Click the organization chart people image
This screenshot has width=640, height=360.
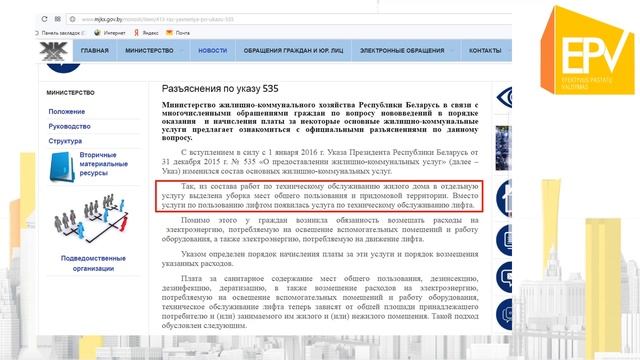(x=91, y=218)
